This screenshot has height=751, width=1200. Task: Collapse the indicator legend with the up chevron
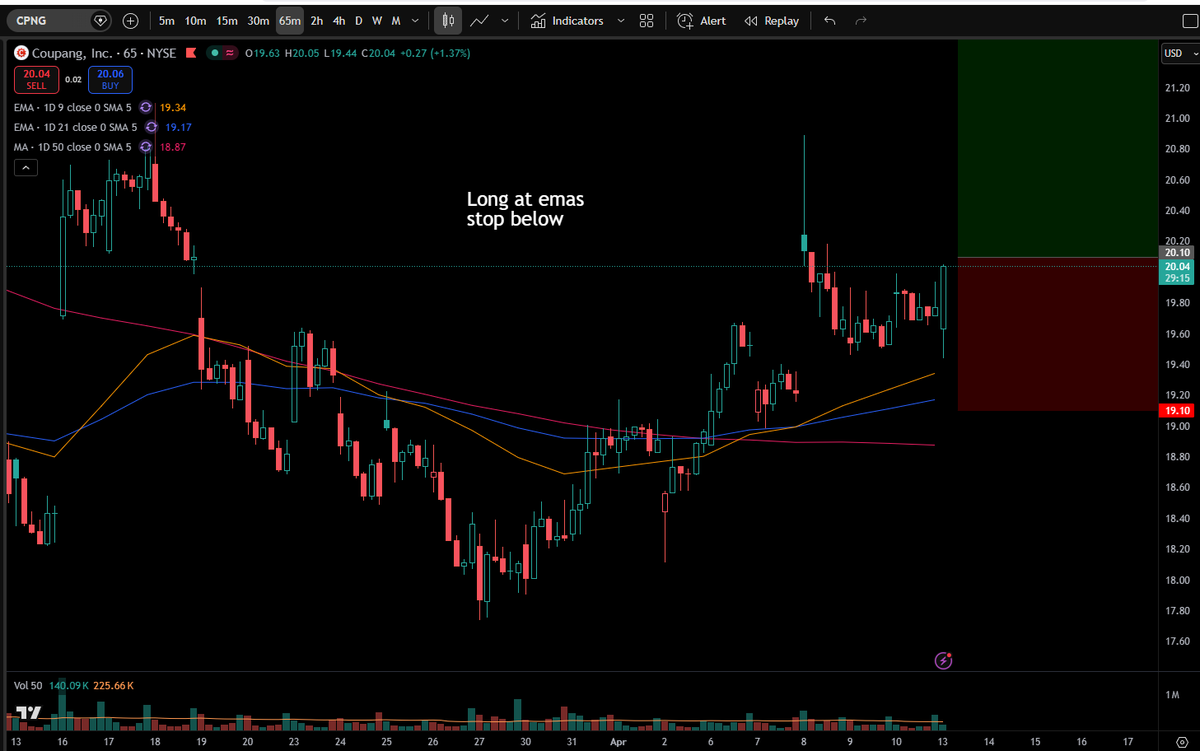(x=26, y=168)
